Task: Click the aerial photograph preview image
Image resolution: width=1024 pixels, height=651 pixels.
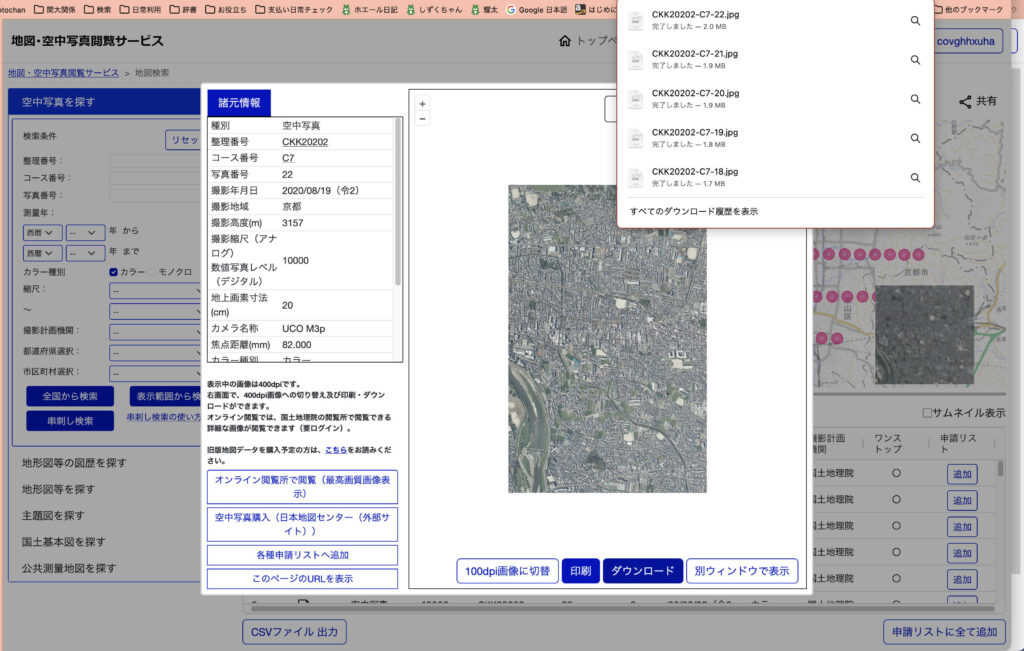Action: (607, 338)
